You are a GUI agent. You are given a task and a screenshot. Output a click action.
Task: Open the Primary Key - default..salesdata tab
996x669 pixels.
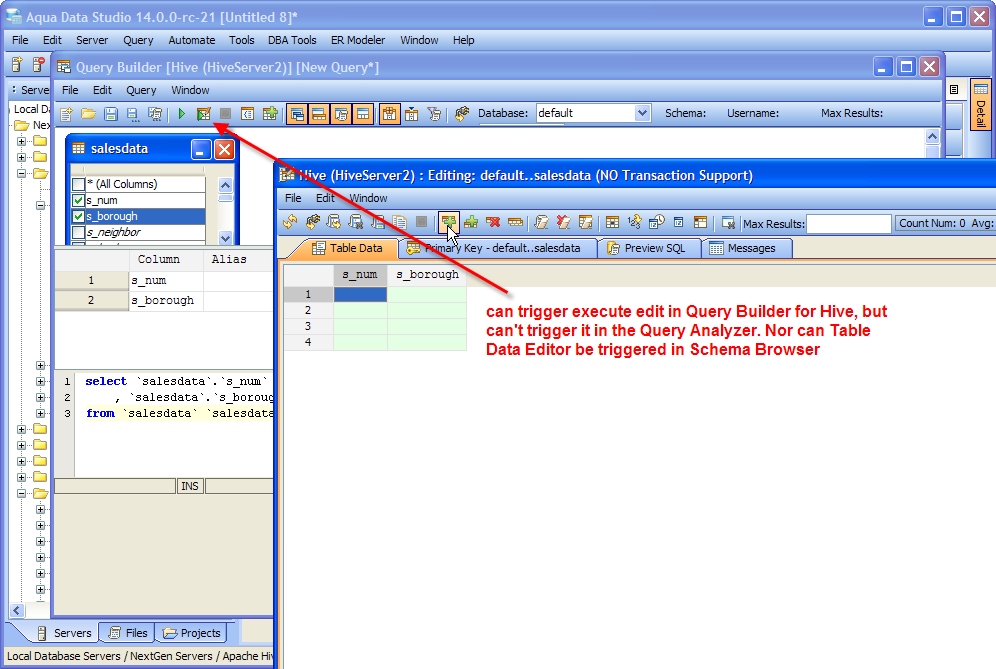pos(501,248)
